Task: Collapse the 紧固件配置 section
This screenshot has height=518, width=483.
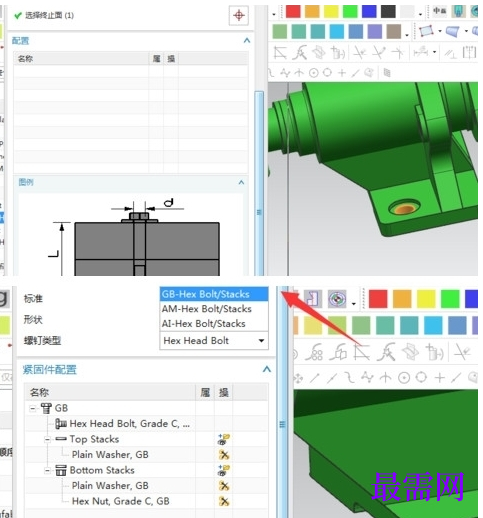Action: (x=266, y=369)
